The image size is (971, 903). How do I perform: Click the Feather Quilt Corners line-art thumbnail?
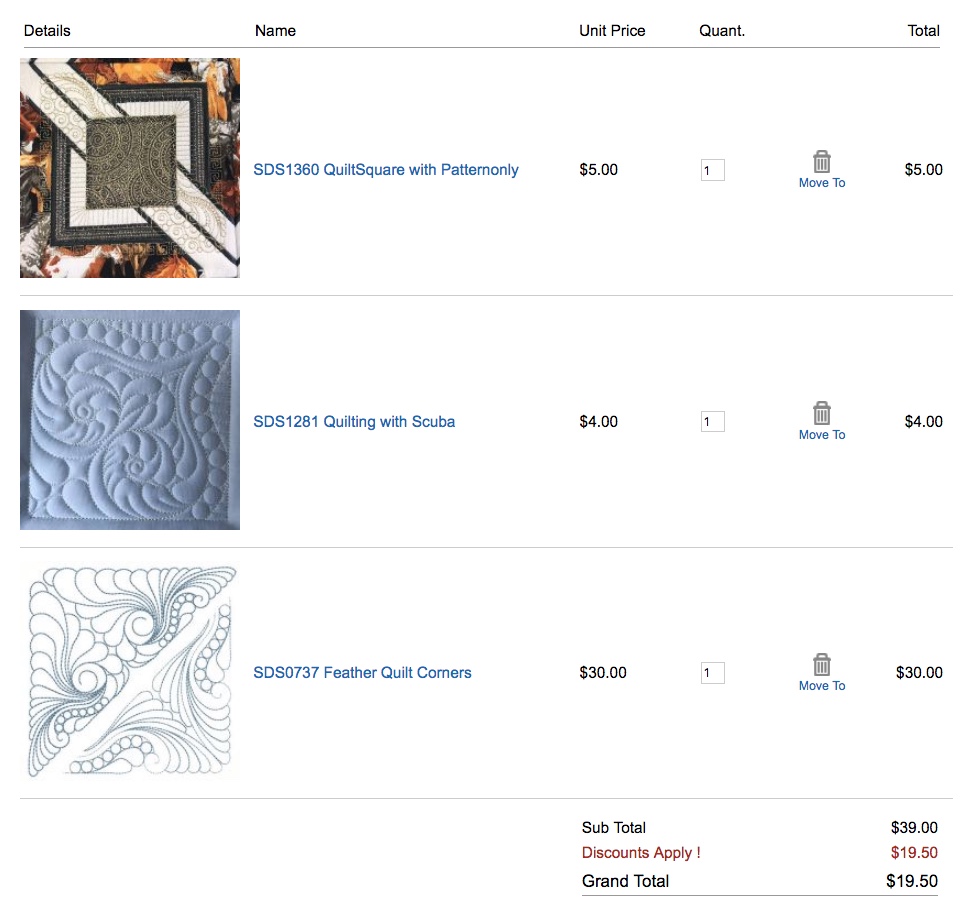[130, 672]
